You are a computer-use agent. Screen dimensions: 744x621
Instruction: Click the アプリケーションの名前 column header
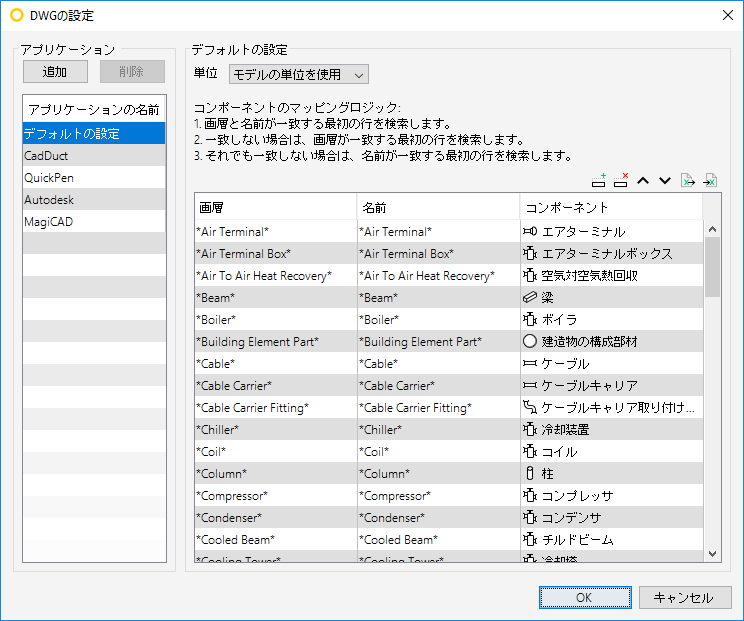point(94,110)
